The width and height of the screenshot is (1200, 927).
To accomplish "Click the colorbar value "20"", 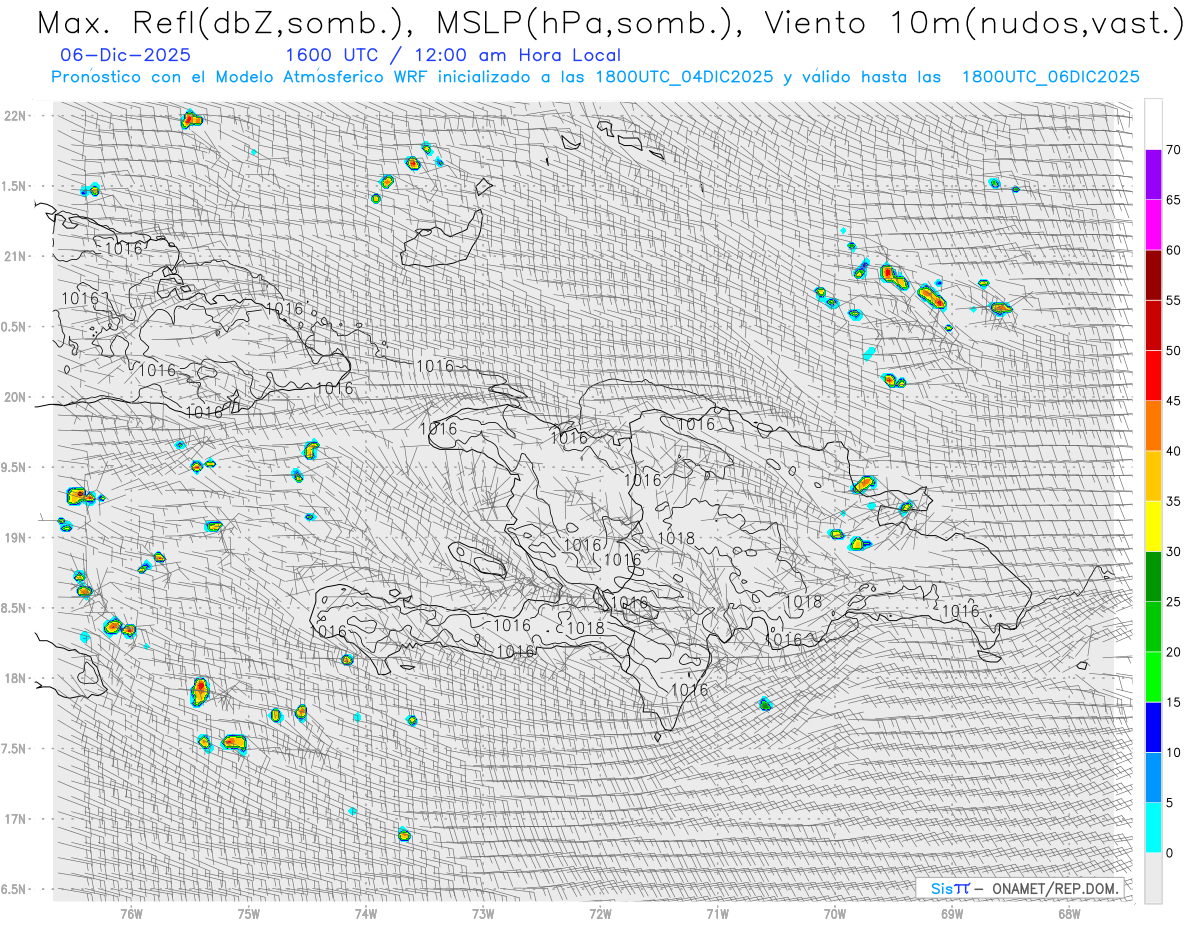I will click(x=1173, y=652).
